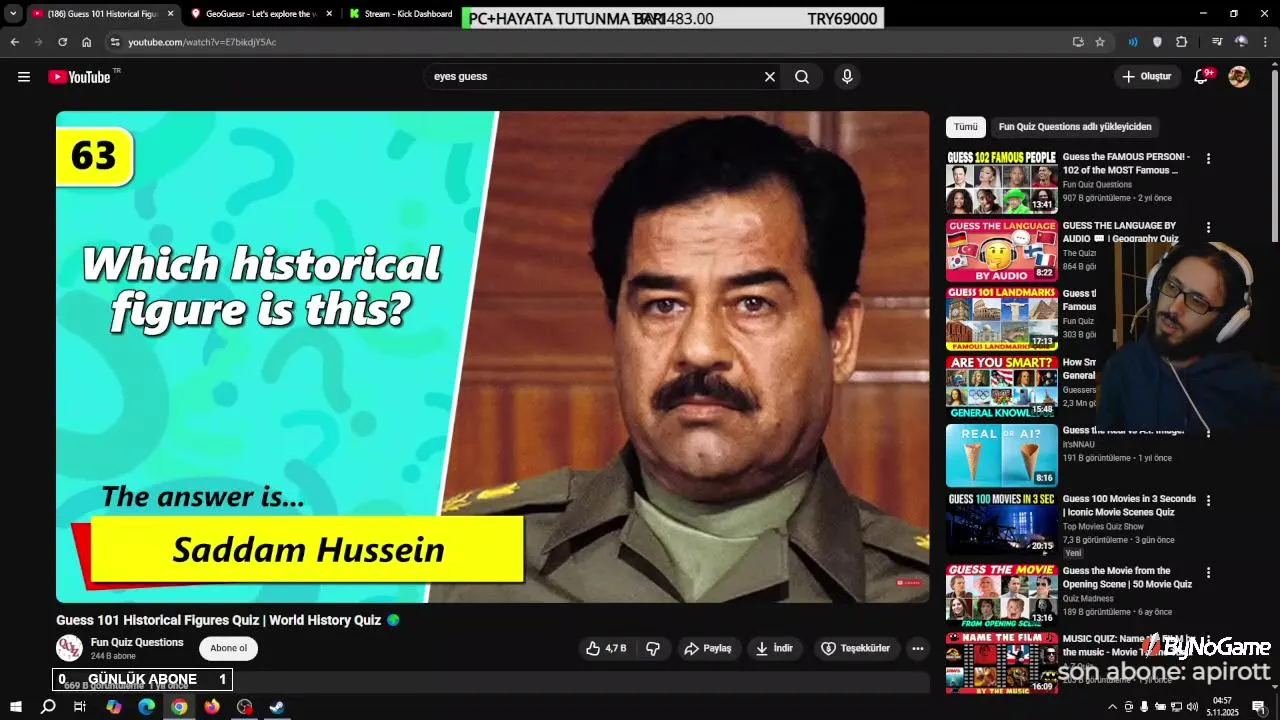Open Task View on the taskbar
Viewport: 1280px width, 720px height.
pyautogui.click(x=80, y=707)
